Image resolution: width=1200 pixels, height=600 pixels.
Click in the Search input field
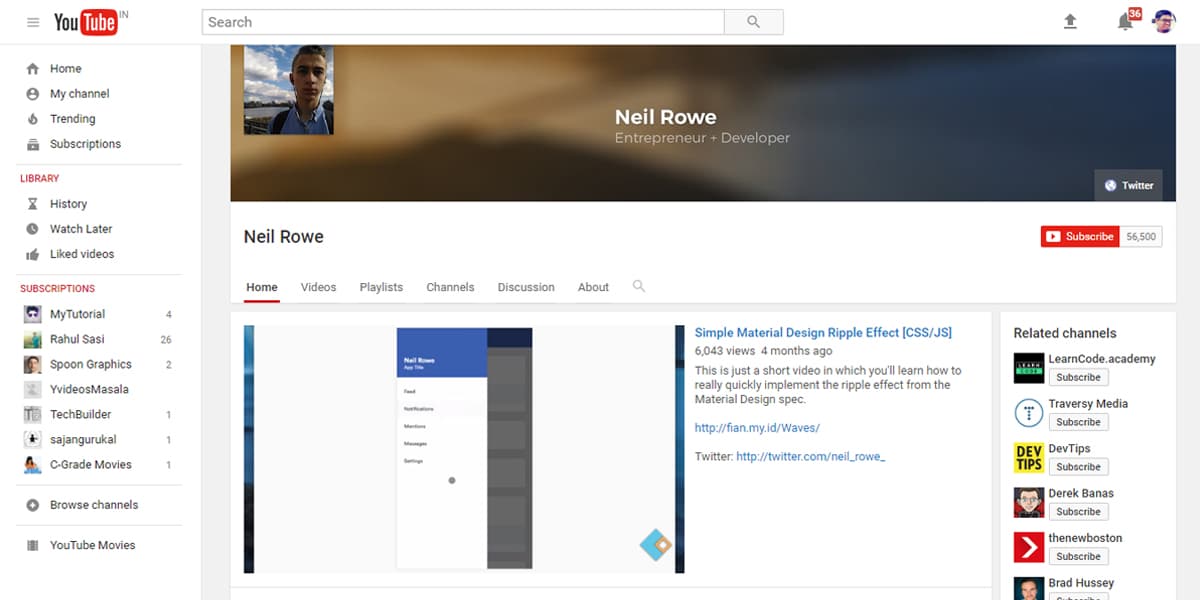(x=463, y=22)
